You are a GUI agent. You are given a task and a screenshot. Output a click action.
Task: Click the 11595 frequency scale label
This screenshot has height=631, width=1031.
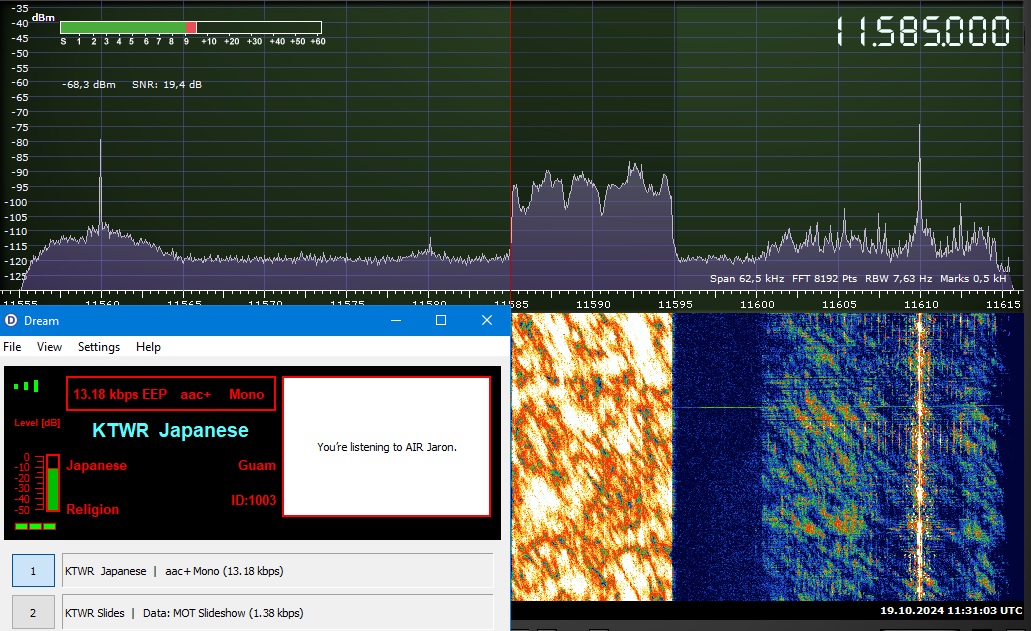pos(675,304)
